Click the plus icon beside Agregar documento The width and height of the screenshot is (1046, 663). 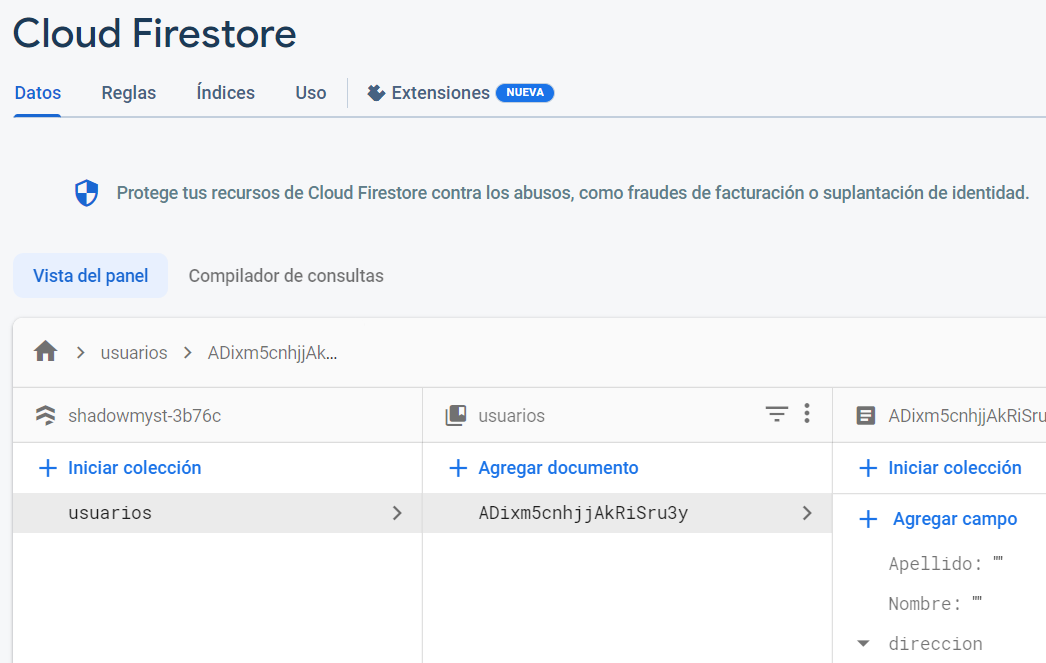coord(458,468)
